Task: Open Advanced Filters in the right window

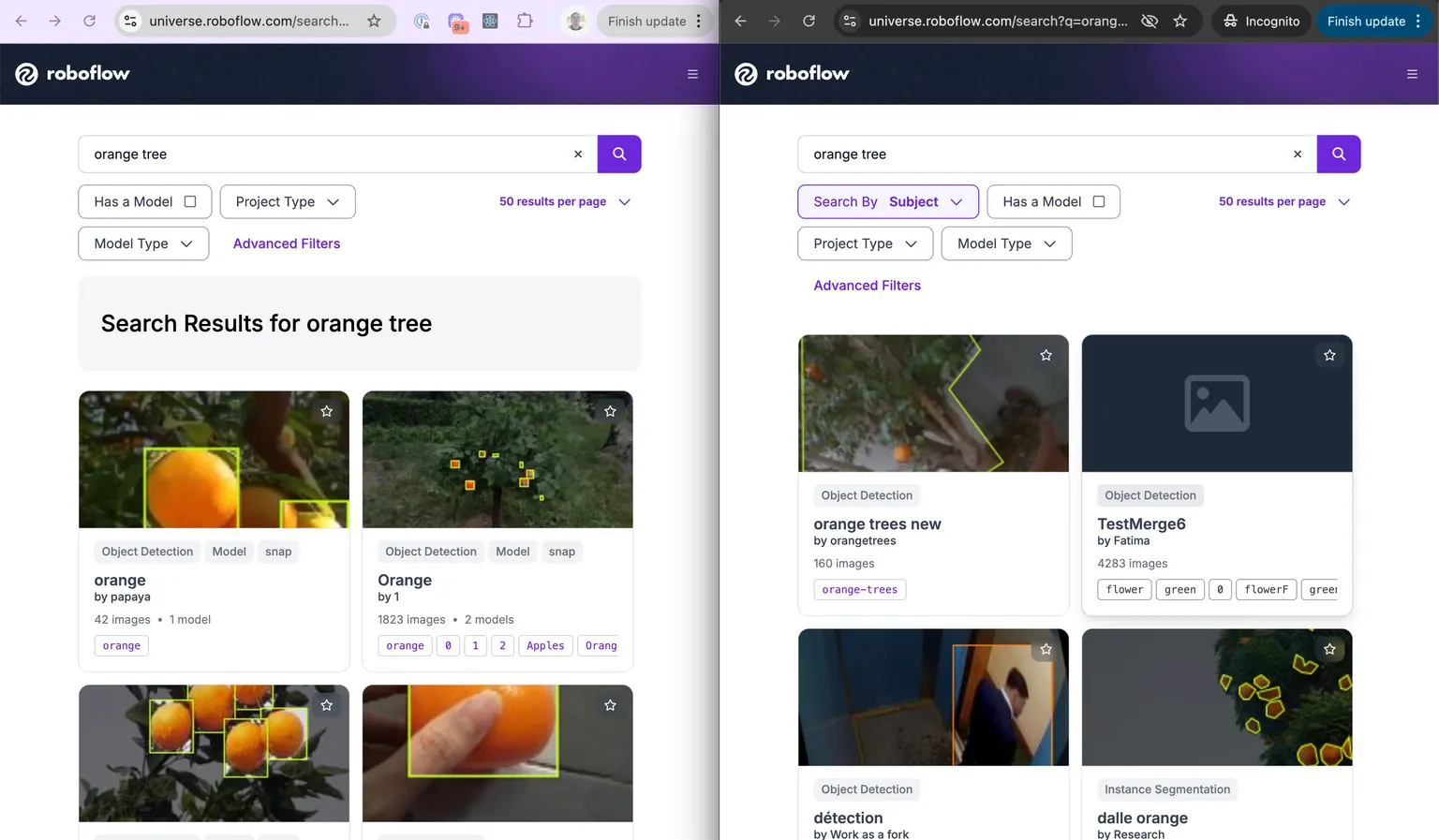Action: (x=868, y=286)
